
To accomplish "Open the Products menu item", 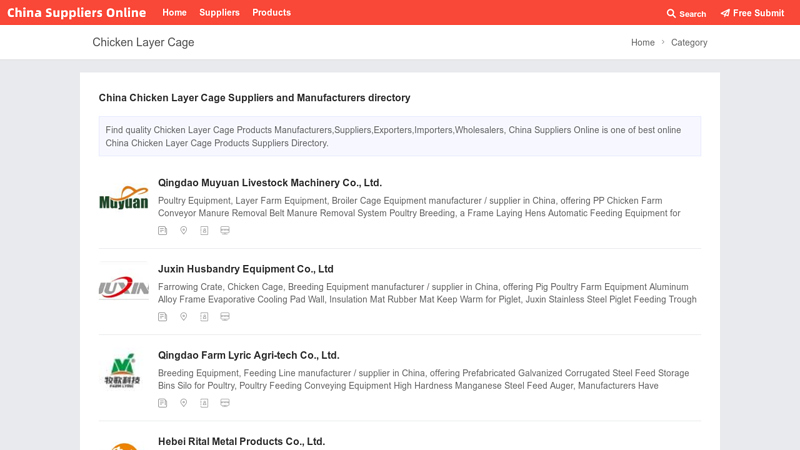I will point(271,13).
